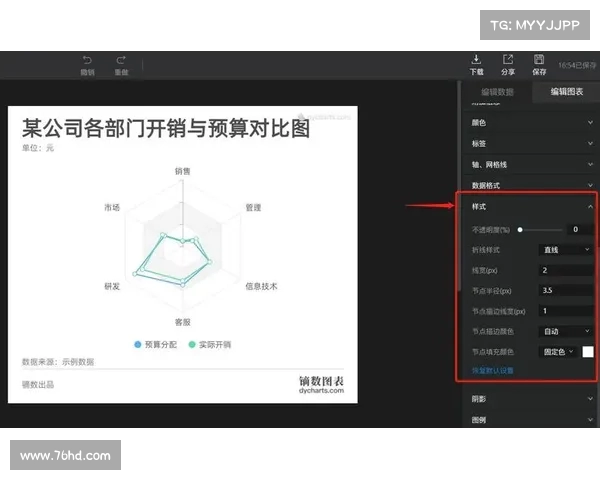
Task: Click the 恢复默认设置 link
Action: coord(493,370)
